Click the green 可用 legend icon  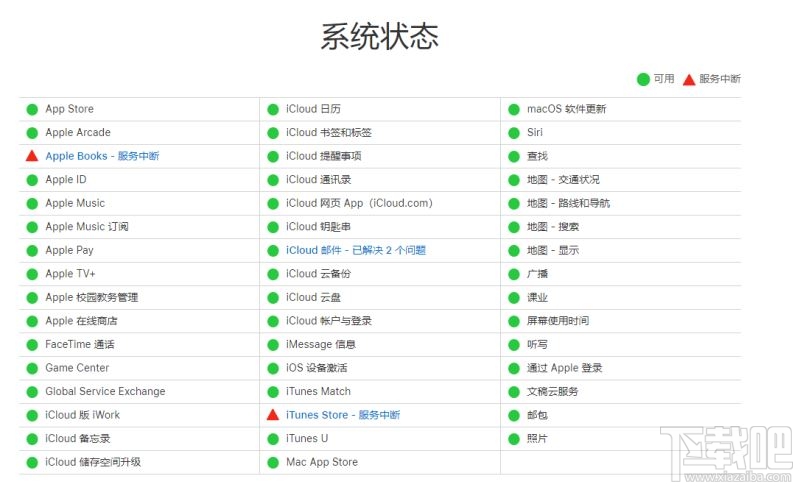click(643, 79)
